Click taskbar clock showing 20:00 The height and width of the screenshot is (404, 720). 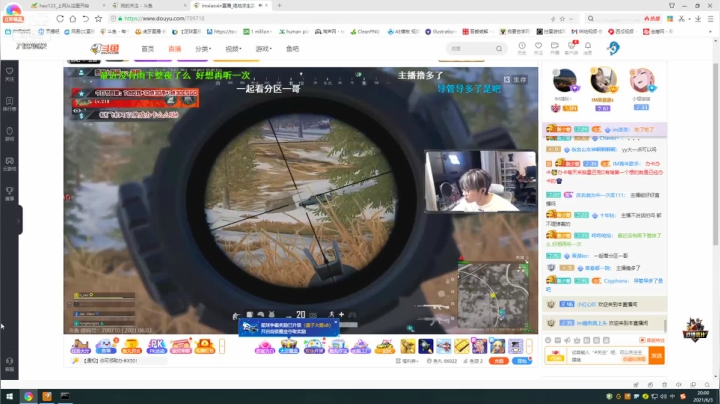[703, 396]
